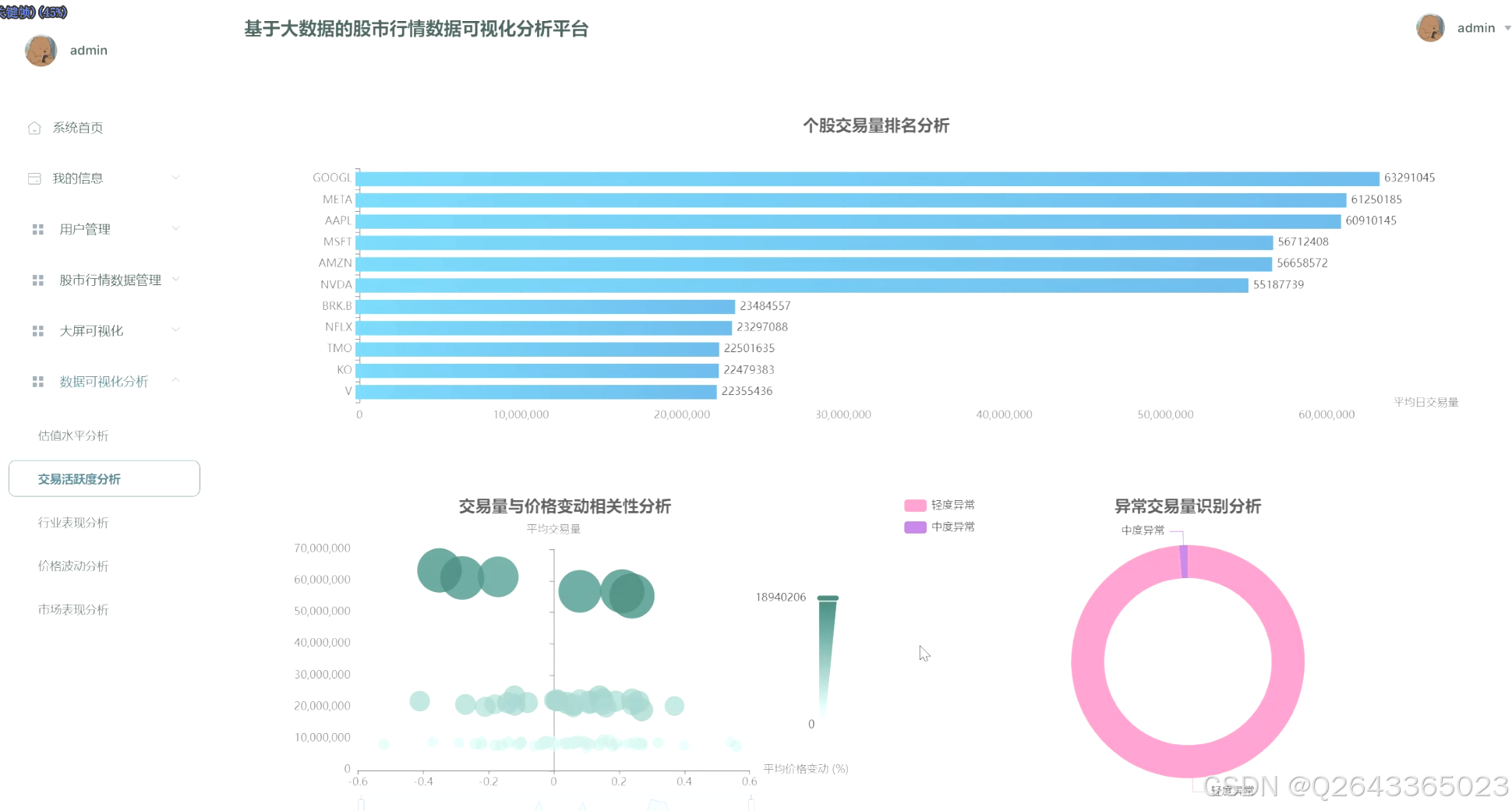The height and width of the screenshot is (811, 1512).
Task: Click the top-right admin avatar
Action: point(1430,28)
